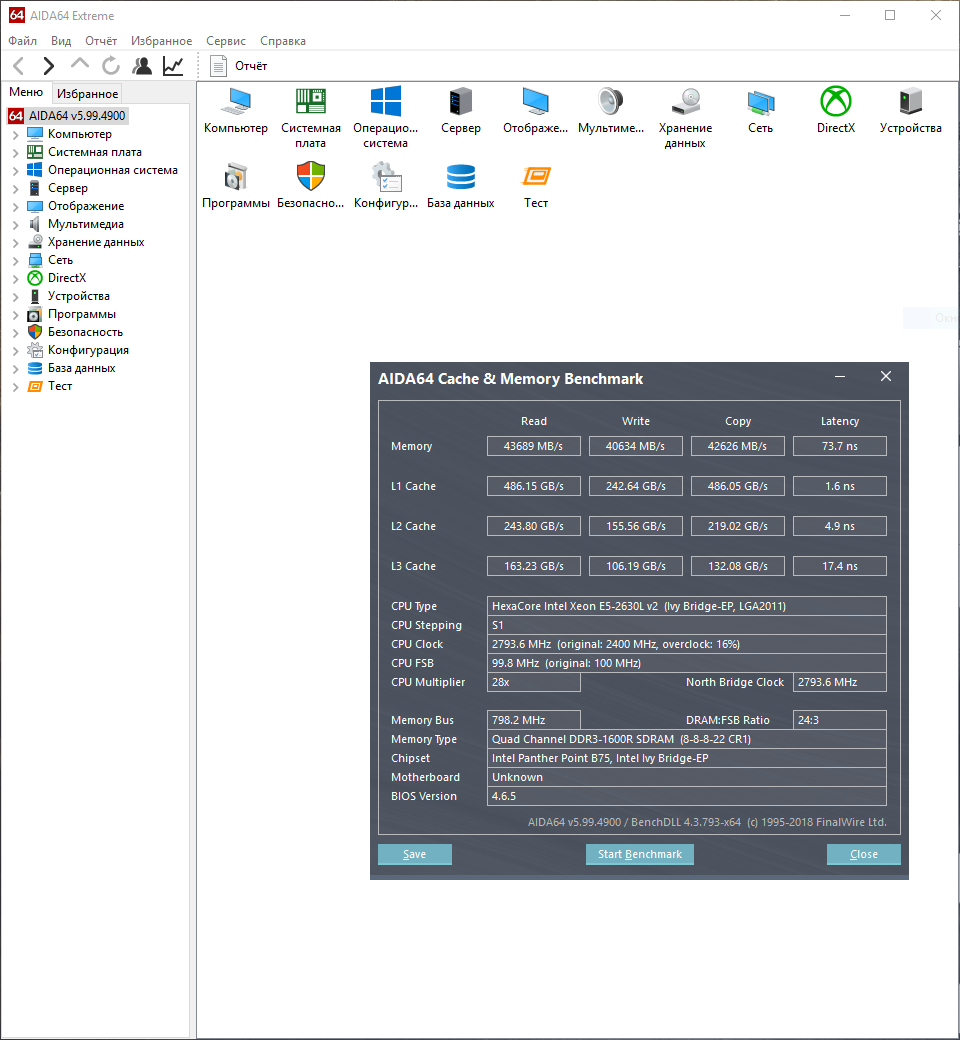
Task: Expand the Мультимедиа tree node chevron
Action: [x=15, y=225]
